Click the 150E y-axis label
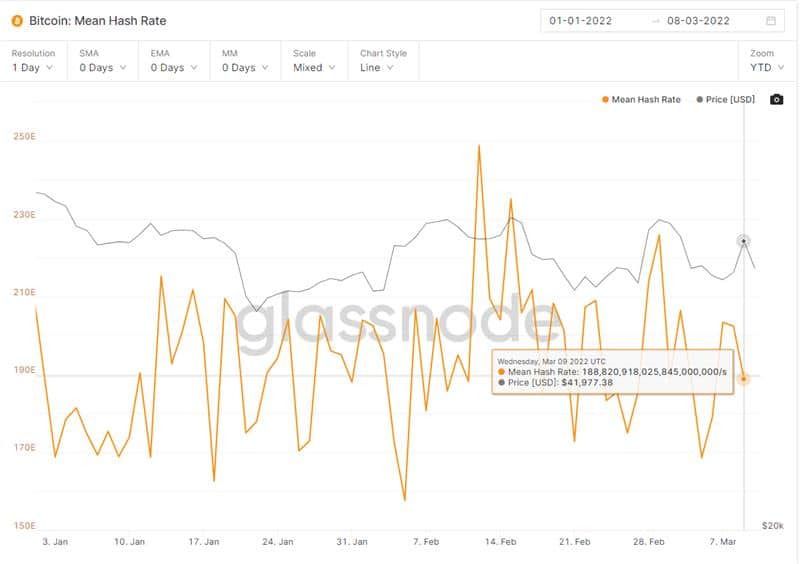Image resolution: width=800 pixels, height=564 pixels. pyautogui.click(x=24, y=525)
